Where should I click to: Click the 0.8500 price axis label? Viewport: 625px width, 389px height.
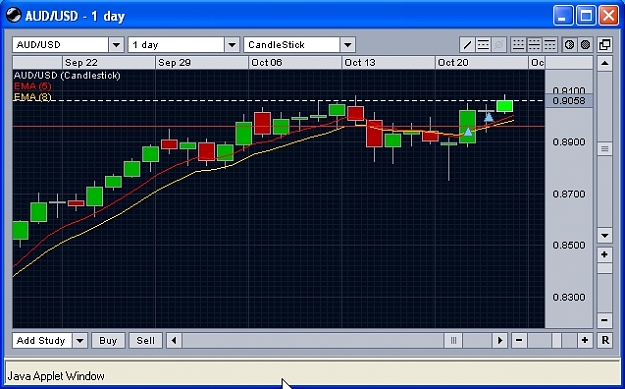(569, 245)
